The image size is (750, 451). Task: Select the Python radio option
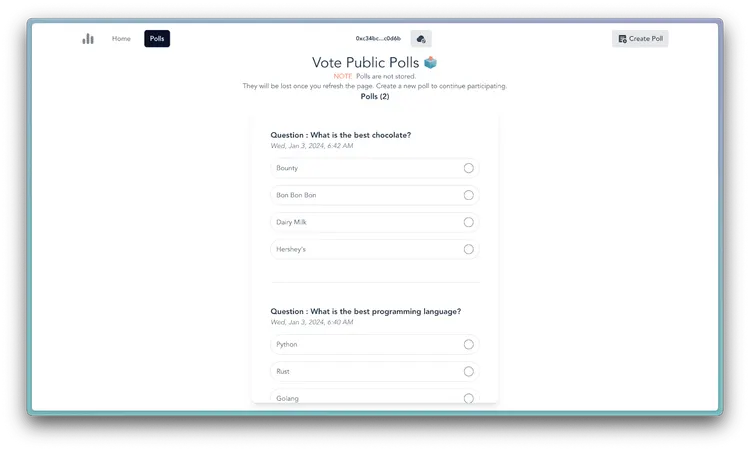tap(469, 344)
